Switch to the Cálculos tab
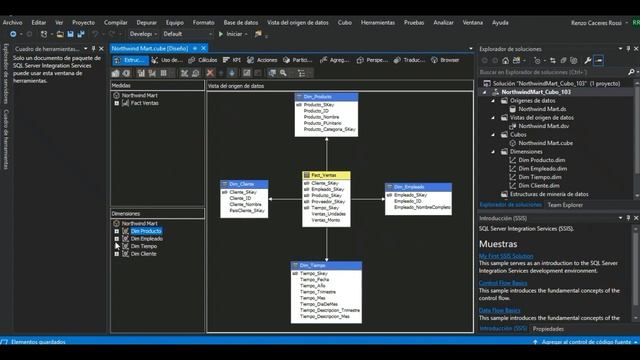Viewport: 640px width, 360px height. (203, 60)
